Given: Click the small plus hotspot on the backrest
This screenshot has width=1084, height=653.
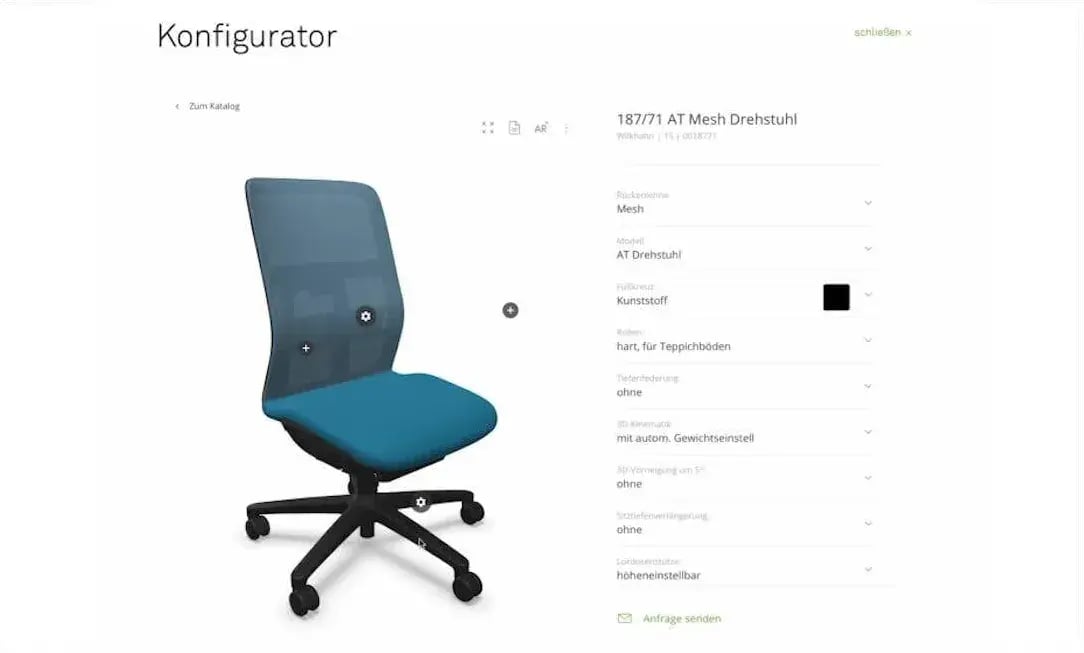Looking at the screenshot, I should (x=306, y=348).
